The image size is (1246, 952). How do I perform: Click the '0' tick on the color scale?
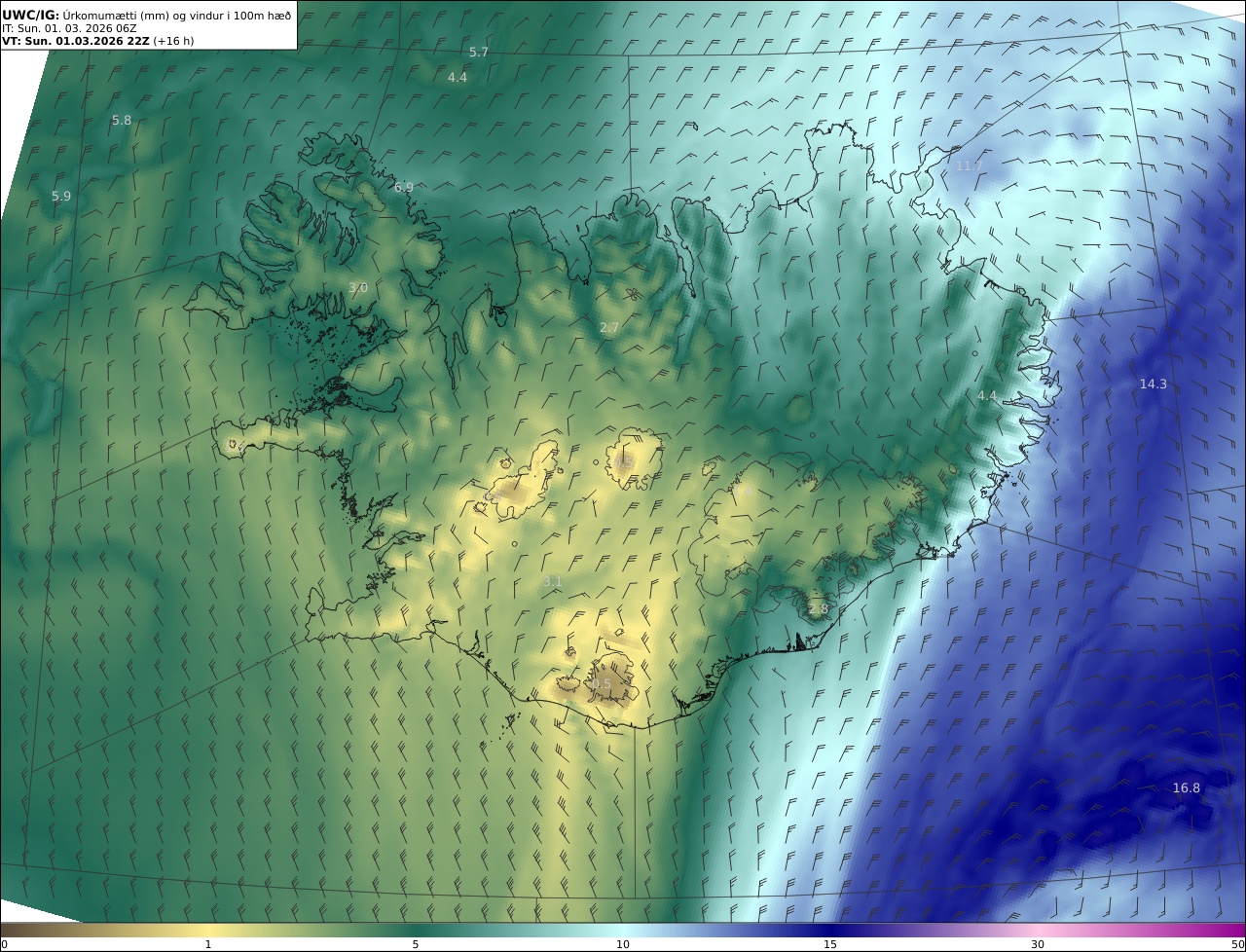(4, 944)
